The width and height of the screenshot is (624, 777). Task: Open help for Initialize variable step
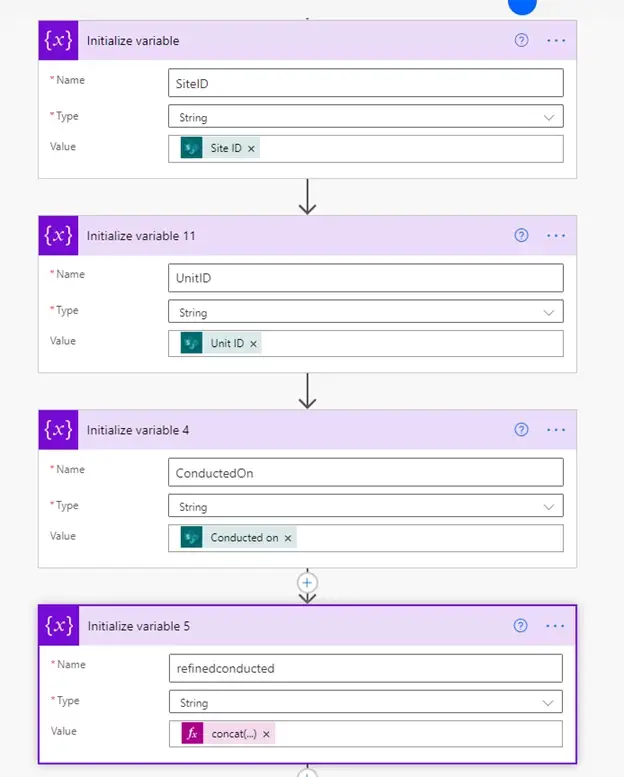[x=521, y=40]
